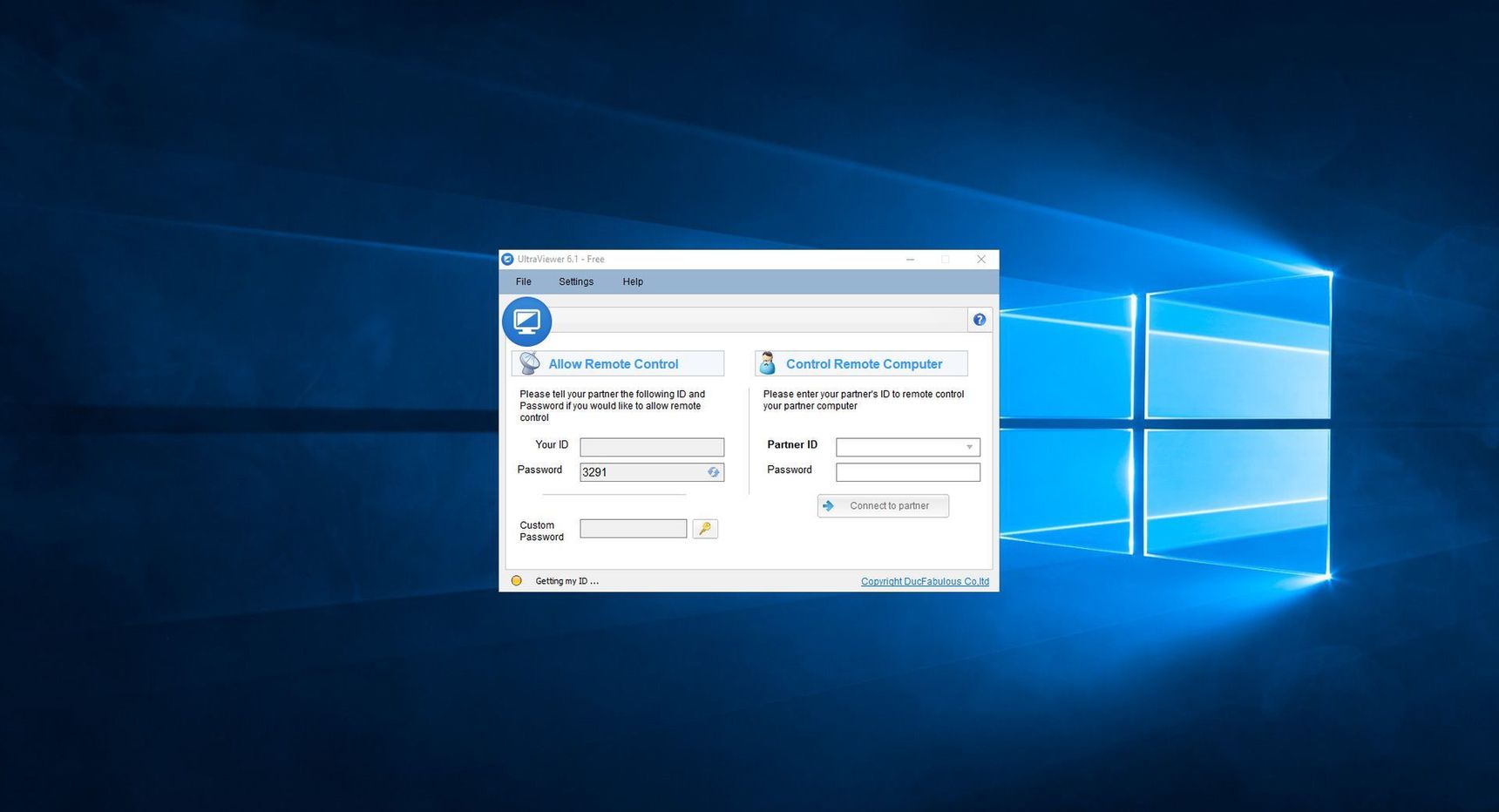Open the Copyright DucFabulous Co.ltd link
The width and height of the screenshot is (1499, 812).
[x=925, y=581]
